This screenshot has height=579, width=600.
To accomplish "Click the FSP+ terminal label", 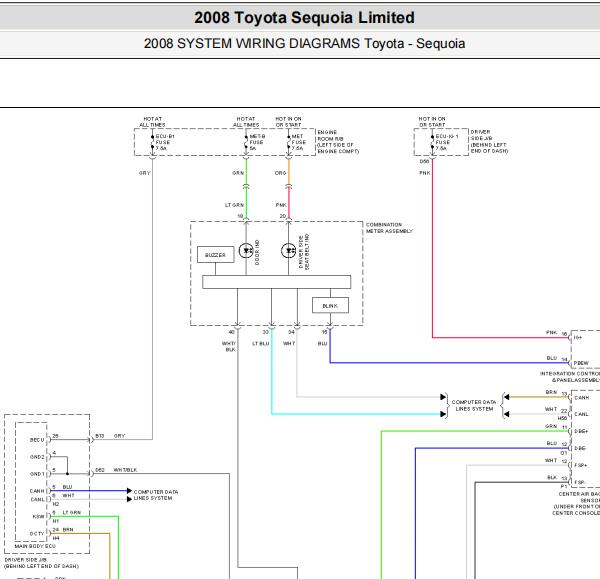I will pos(581,465).
